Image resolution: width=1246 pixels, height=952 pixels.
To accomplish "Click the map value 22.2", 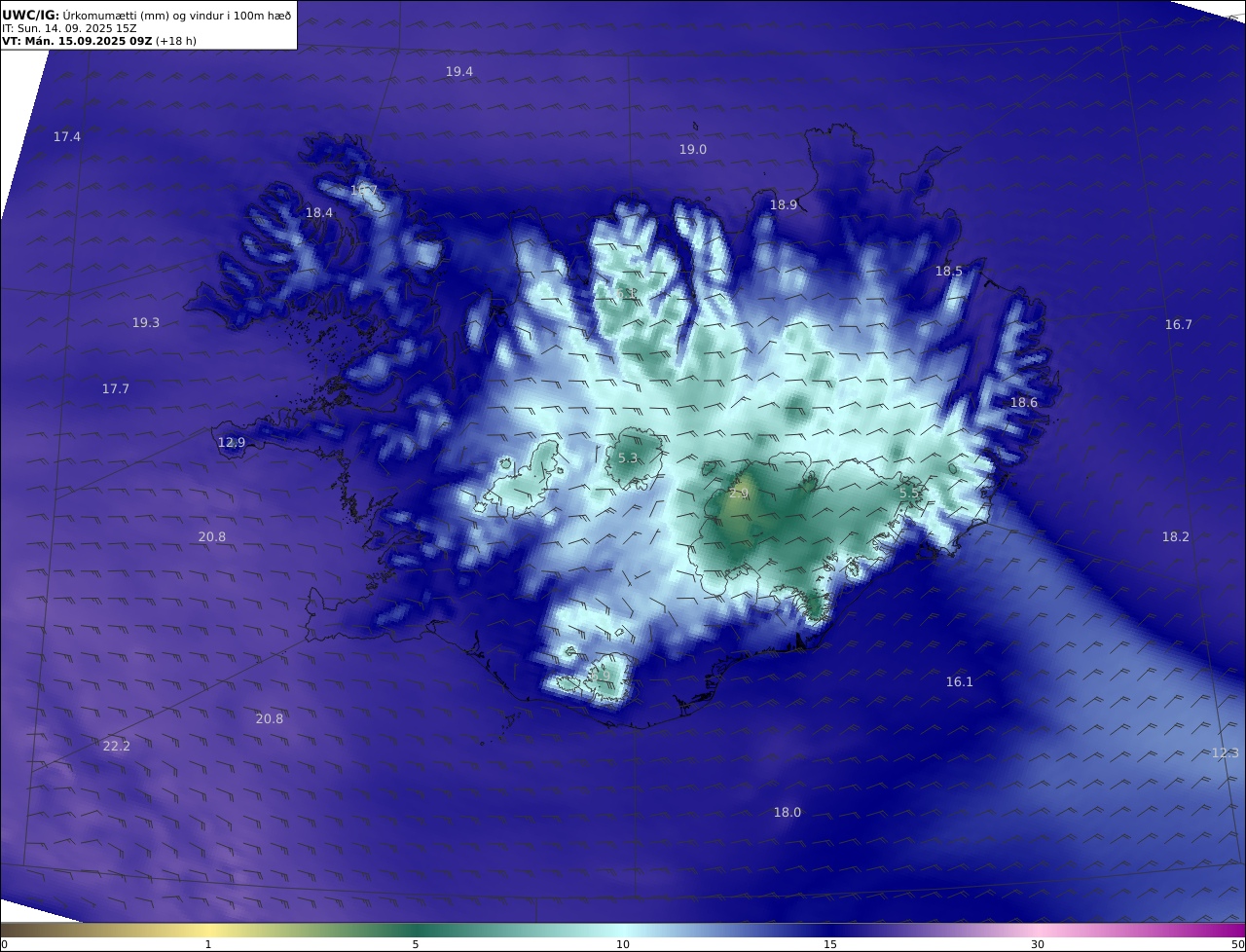I will 117,746.
